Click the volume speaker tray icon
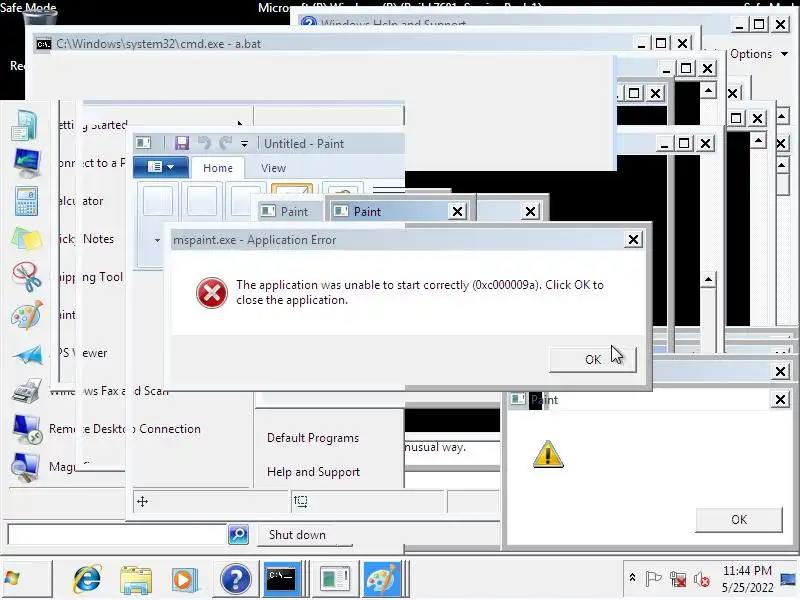This screenshot has height=600, width=800. (702, 579)
